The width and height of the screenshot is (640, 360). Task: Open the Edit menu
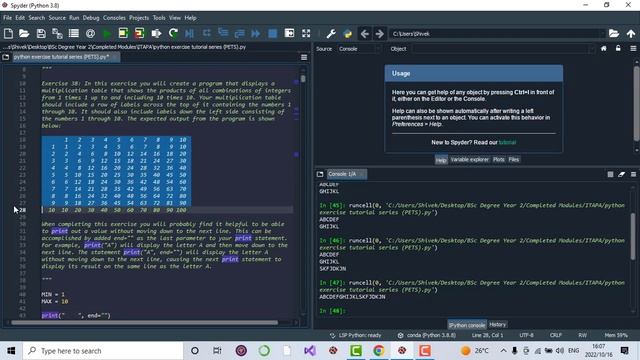click(x=20, y=18)
